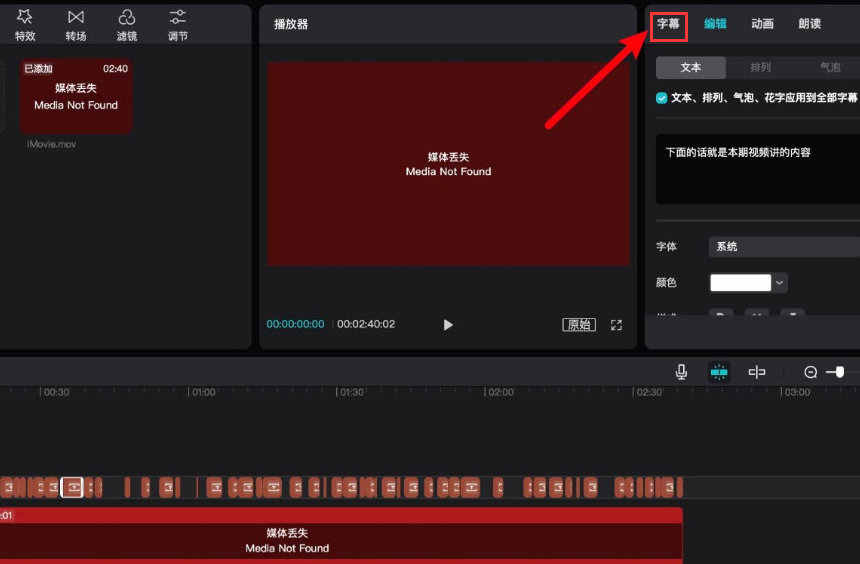Switch to the 编辑 edit tab
The image size is (860, 564).
click(715, 24)
